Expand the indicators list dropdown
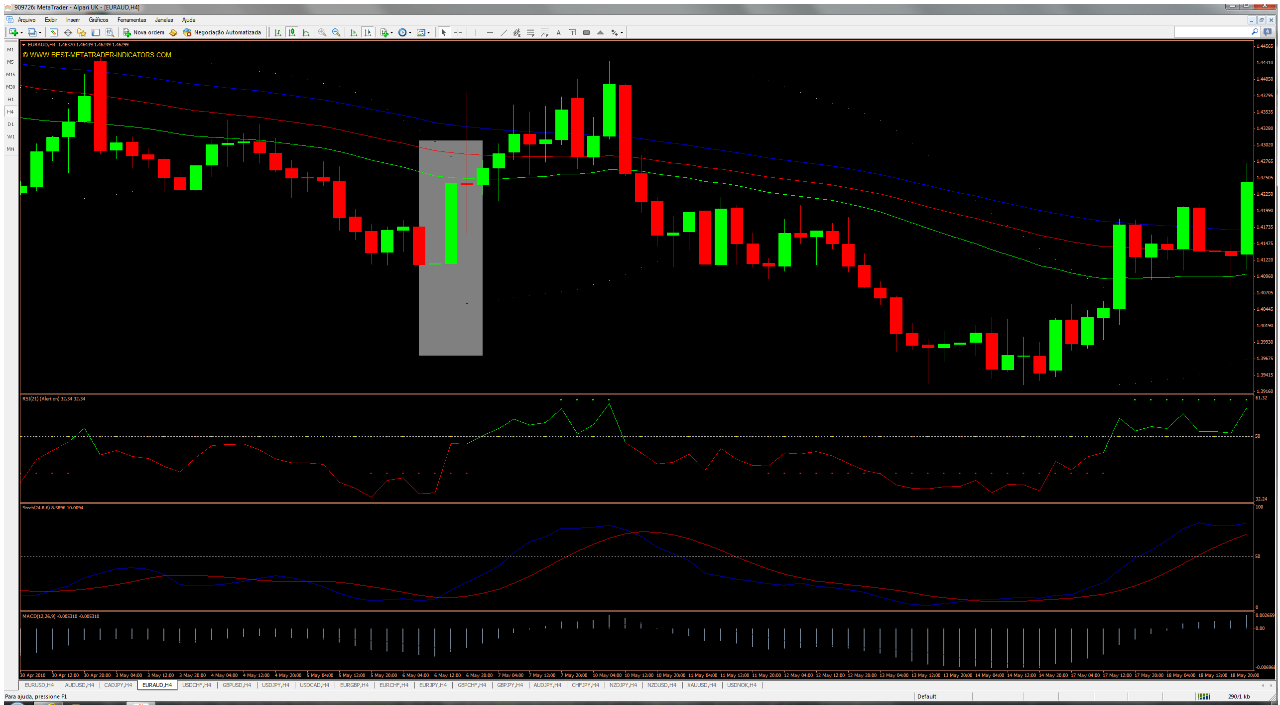 coord(392,32)
